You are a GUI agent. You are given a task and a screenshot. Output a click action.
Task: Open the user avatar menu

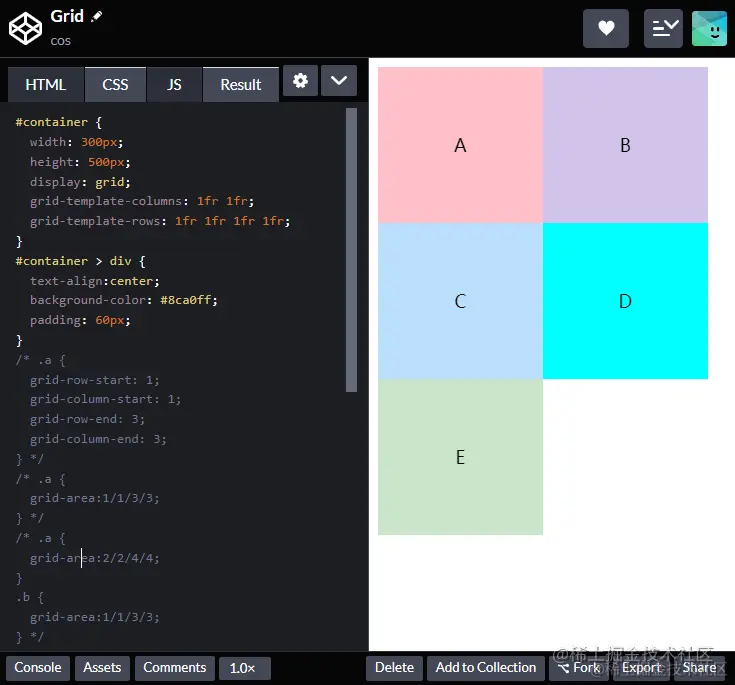tap(709, 28)
